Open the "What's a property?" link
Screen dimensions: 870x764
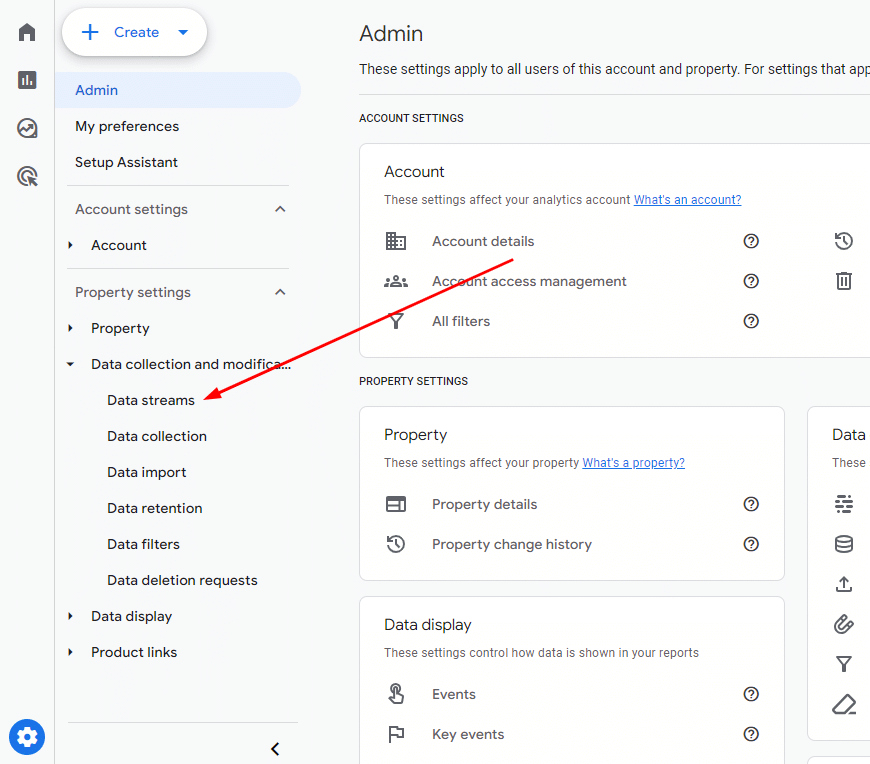(633, 463)
